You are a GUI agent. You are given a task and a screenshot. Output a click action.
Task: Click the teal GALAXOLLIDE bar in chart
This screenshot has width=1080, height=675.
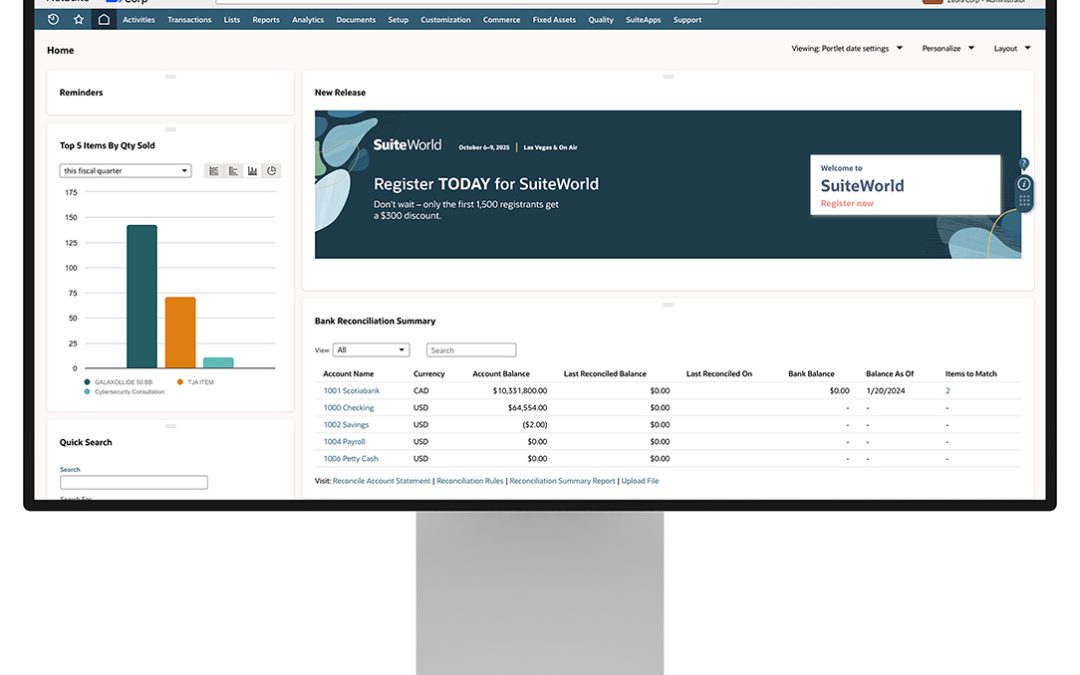[141, 296]
